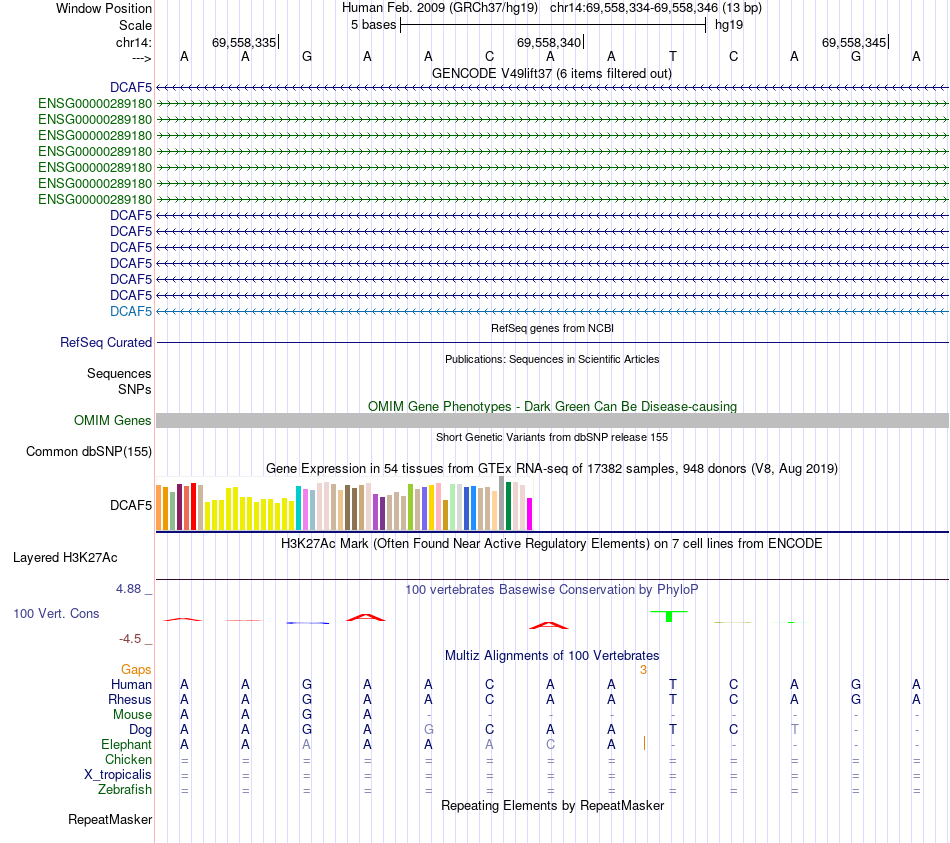Click the '5 bases' scale bar text
Image resolution: width=950 pixels, height=843 pixels.
pyautogui.click(x=373, y=25)
